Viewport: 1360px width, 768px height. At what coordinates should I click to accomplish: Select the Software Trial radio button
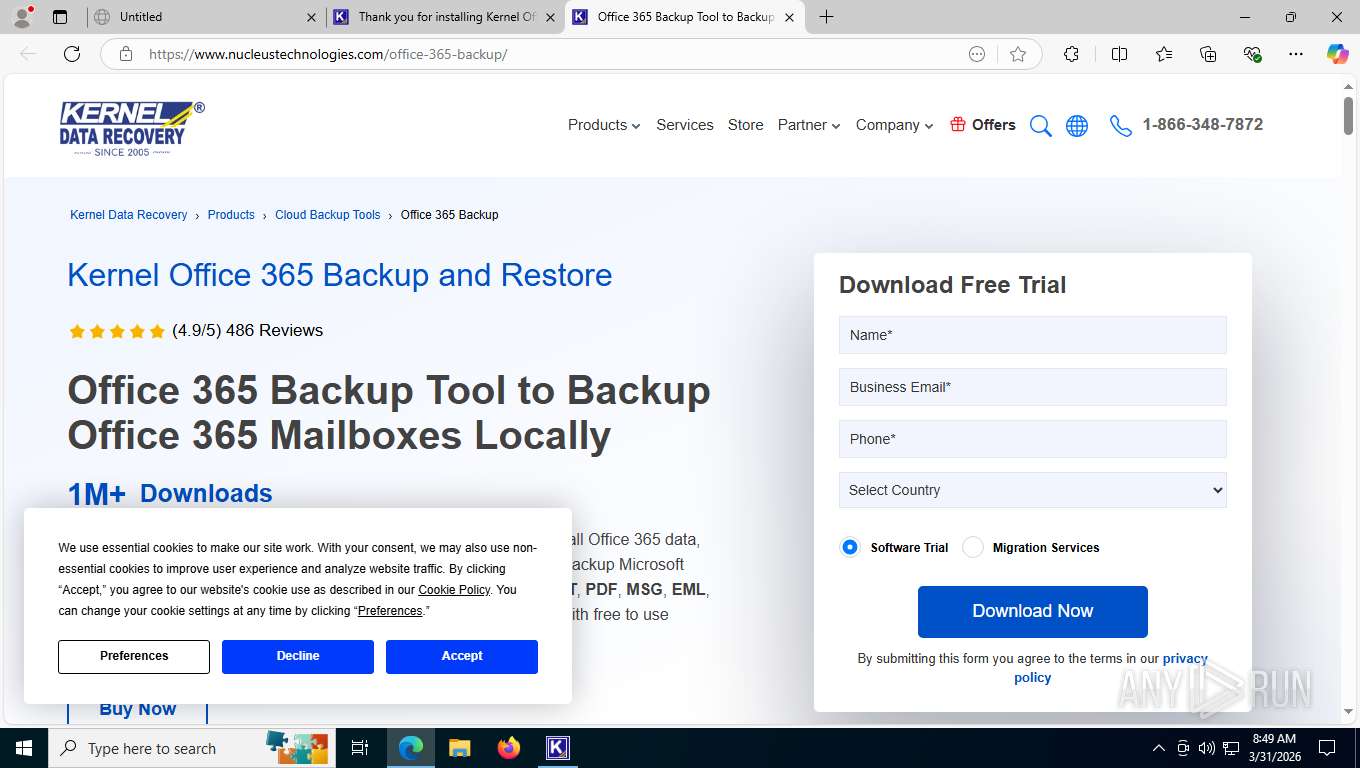coord(850,547)
